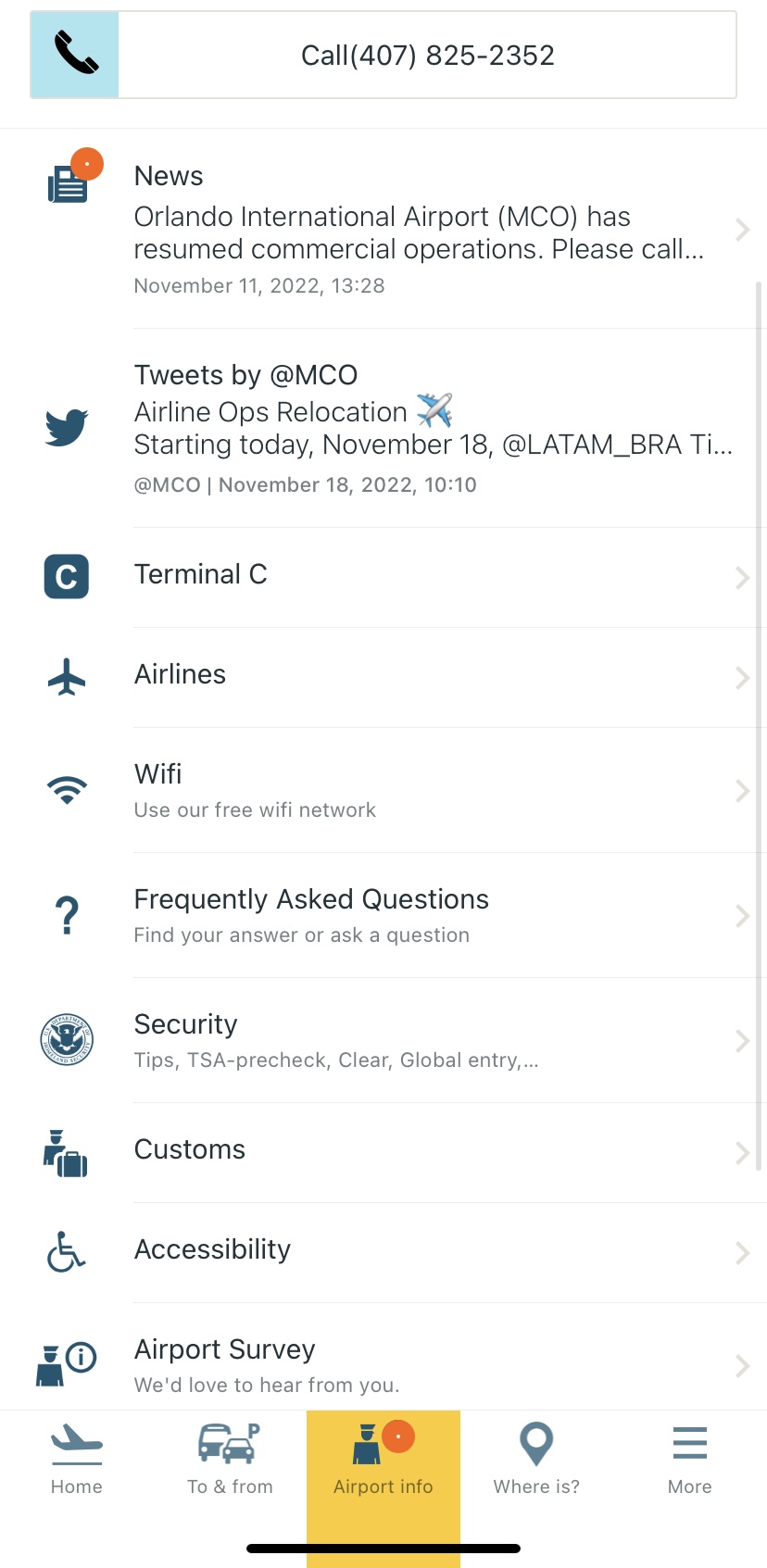
Task: Tap the Security Homeland seal icon
Action: [67, 1039]
